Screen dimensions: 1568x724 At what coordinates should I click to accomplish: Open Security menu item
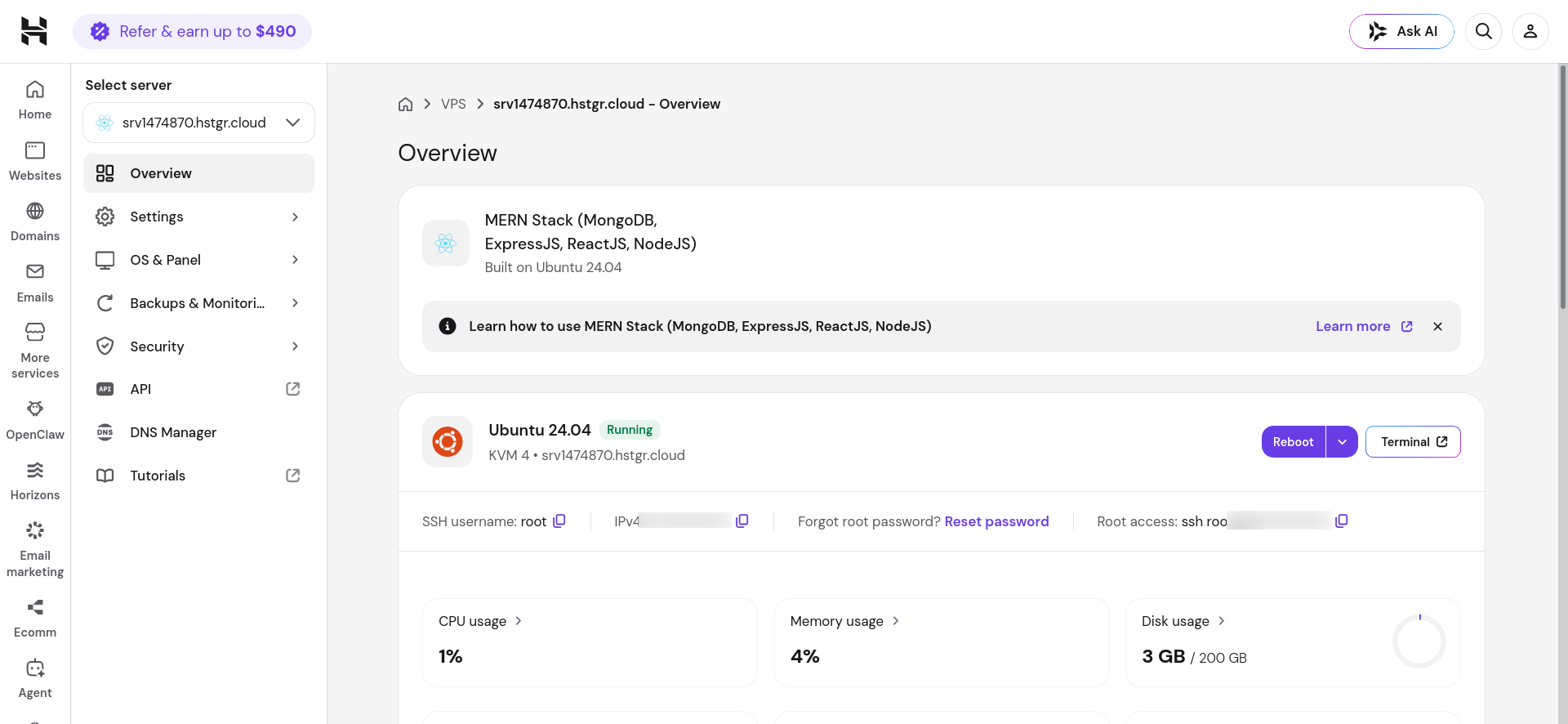pyautogui.click(x=198, y=346)
